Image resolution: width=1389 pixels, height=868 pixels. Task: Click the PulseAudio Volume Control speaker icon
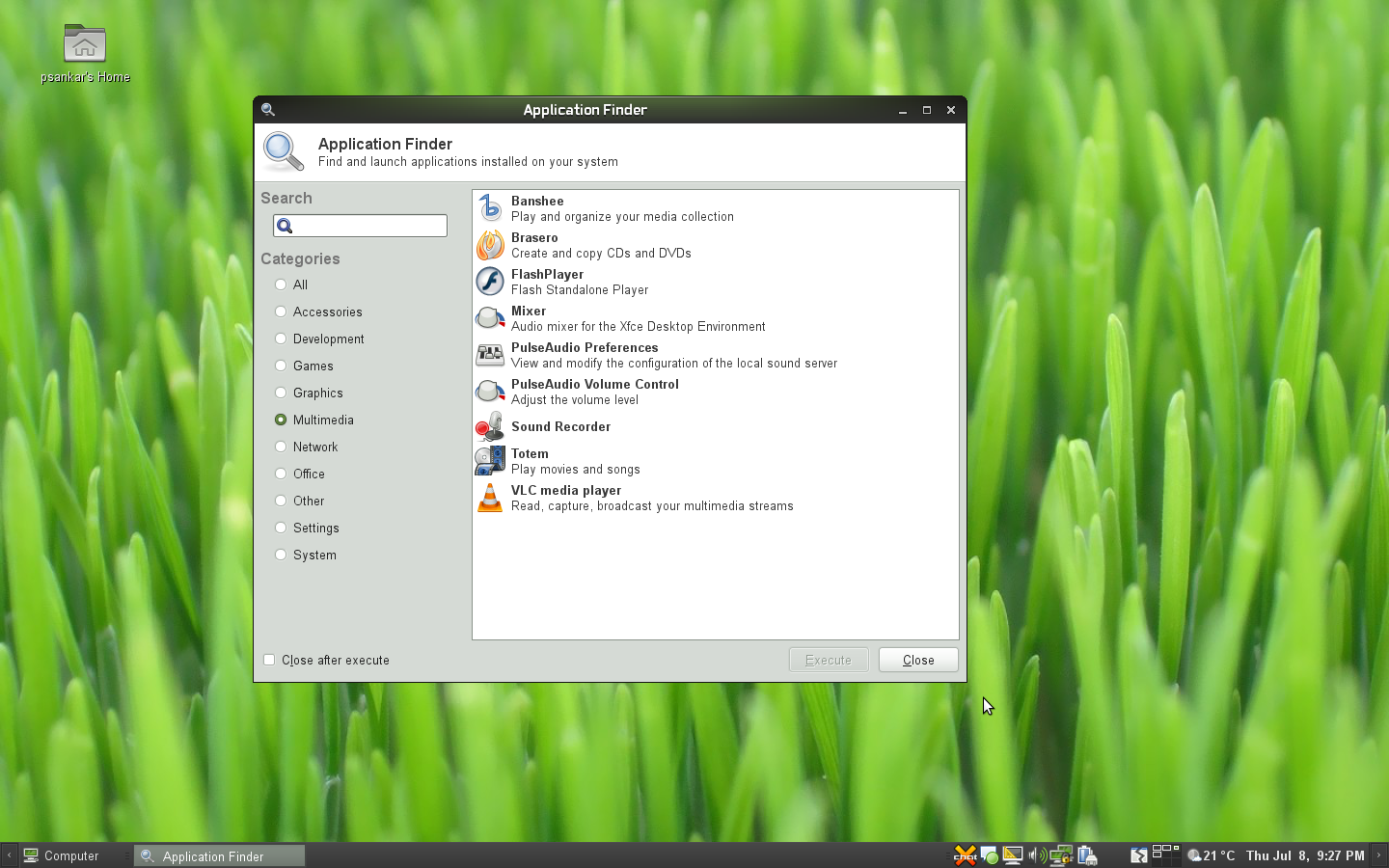489,391
